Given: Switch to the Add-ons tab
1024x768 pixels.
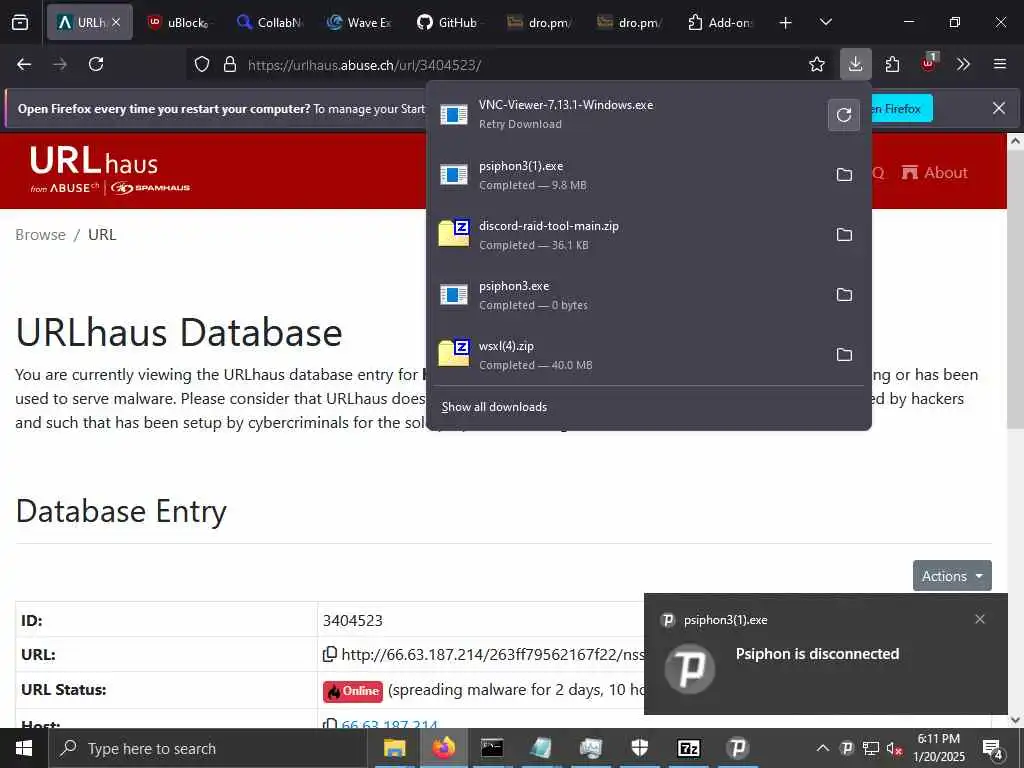Looking at the screenshot, I should point(720,22).
